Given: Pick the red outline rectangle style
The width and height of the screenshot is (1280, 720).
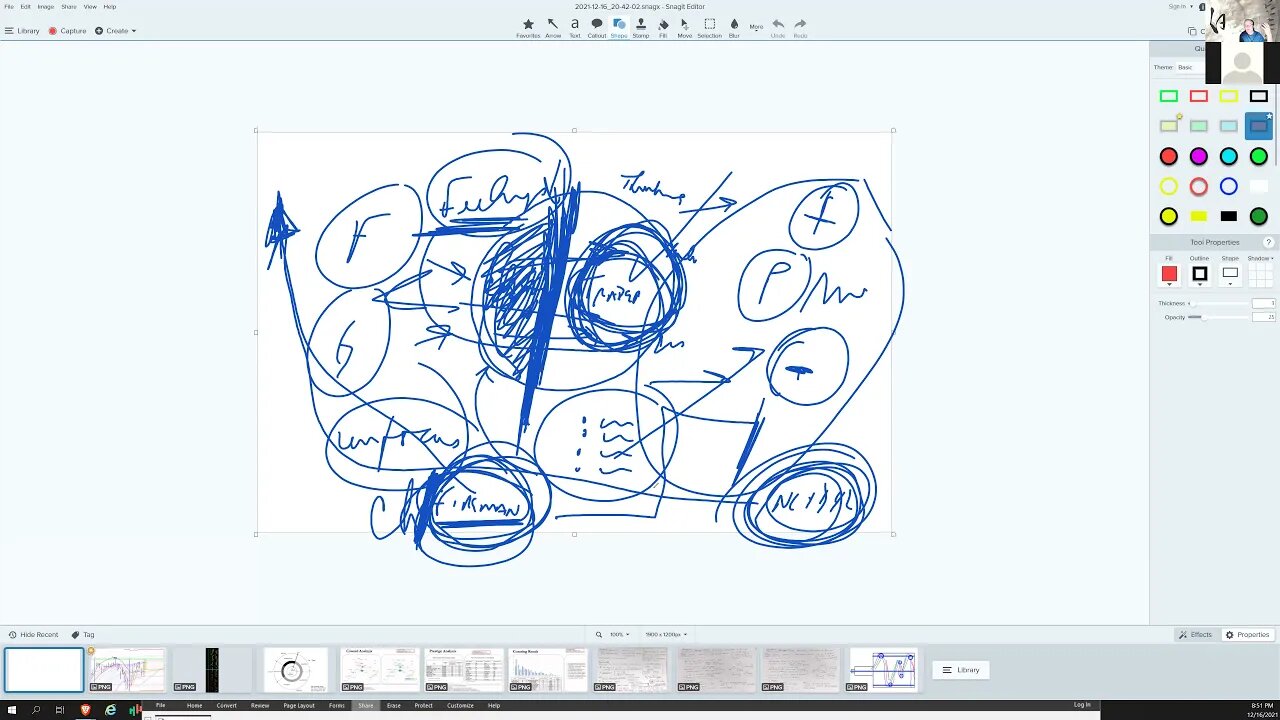Looking at the screenshot, I should point(1199,96).
